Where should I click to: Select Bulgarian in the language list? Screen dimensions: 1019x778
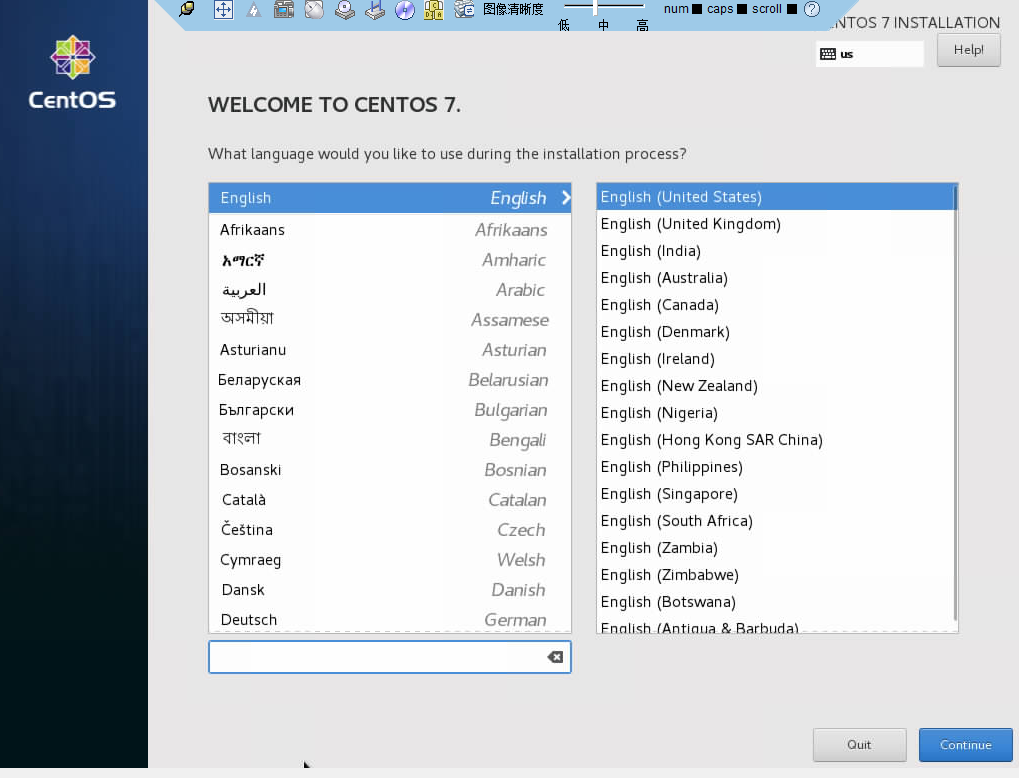(390, 410)
